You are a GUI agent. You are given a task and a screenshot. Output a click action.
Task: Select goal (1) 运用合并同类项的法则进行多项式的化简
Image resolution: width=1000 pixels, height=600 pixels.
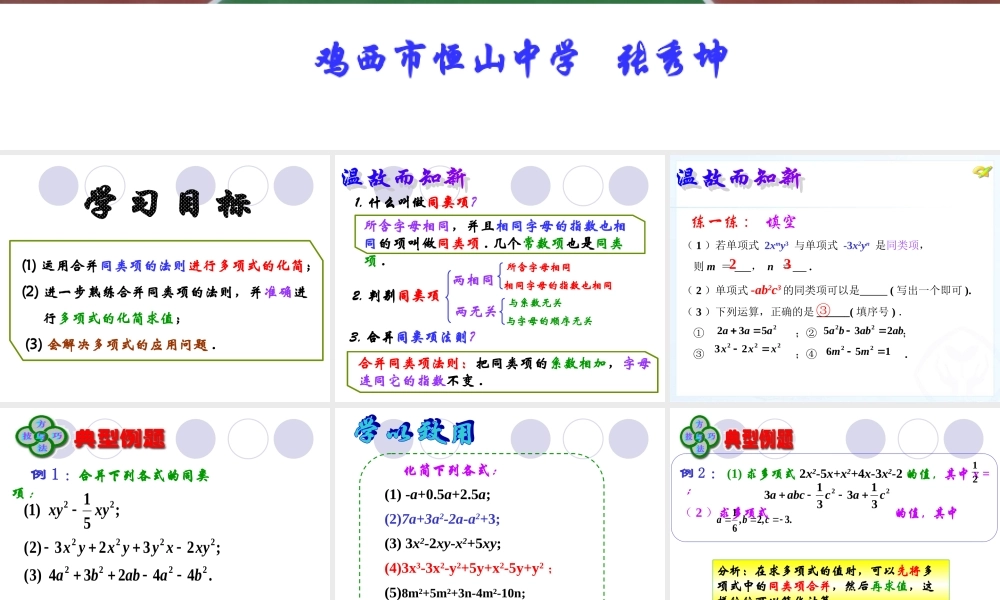(167, 265)
